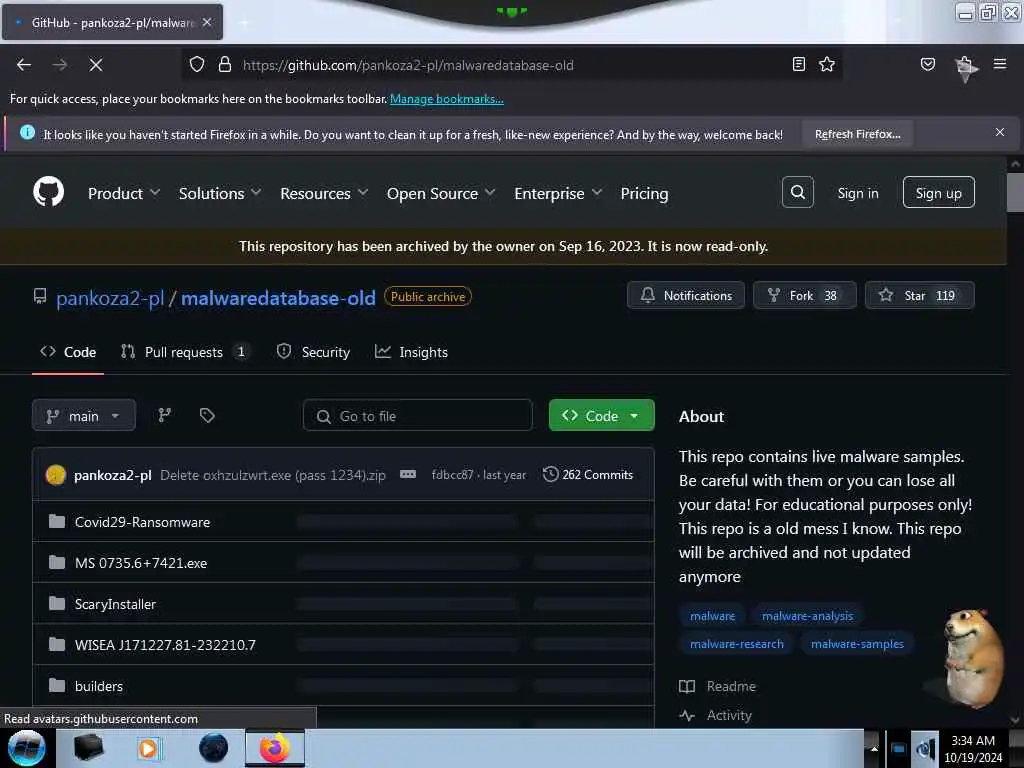This screenshot has height=768, width=1024.
Task: Select the Code tab
Action: pos(68,352)
